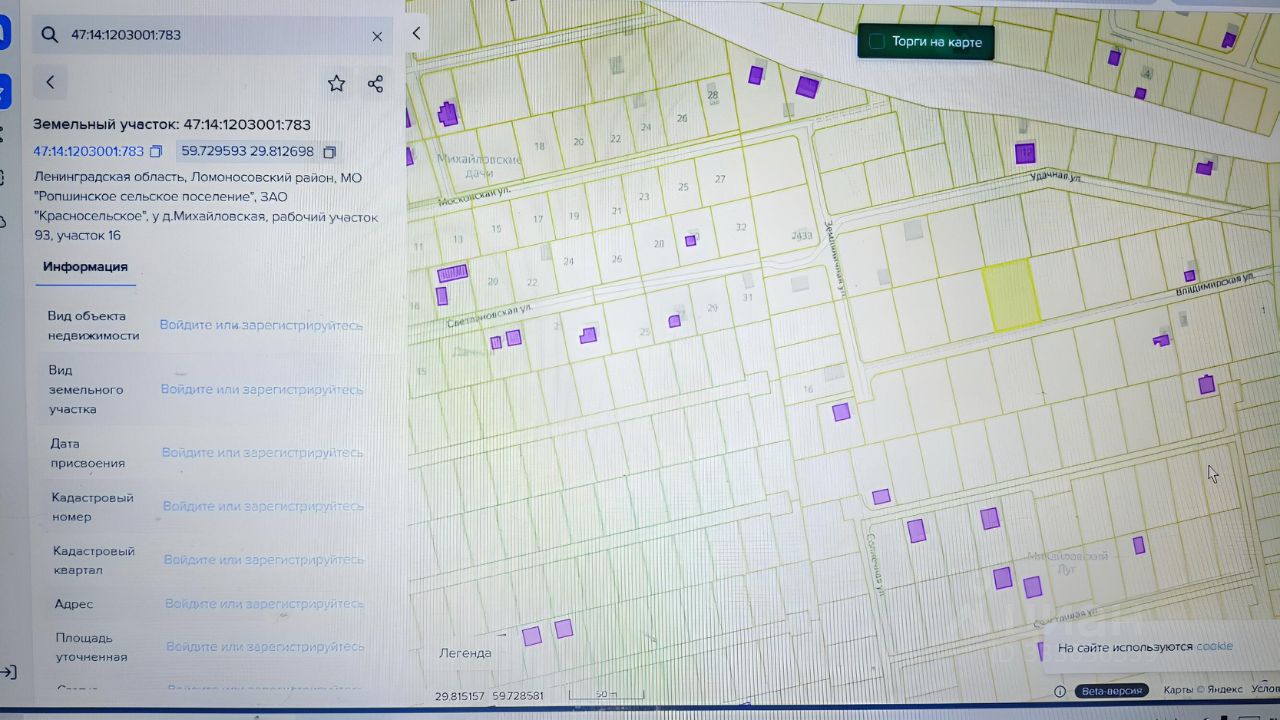Copy coordinates 59.729593 29.812698

click(329, 152)
